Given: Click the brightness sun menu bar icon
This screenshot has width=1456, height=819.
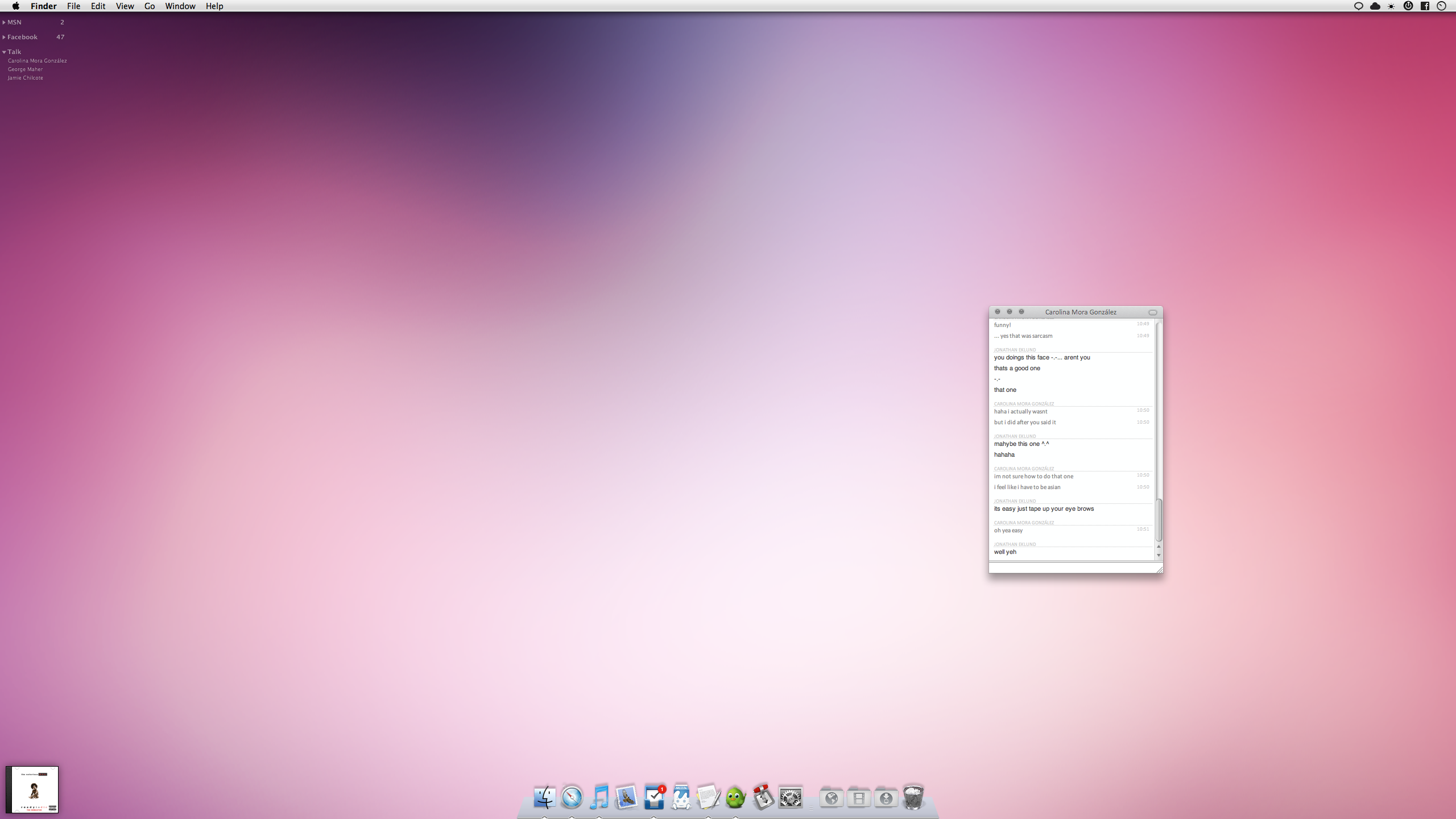Looking at the screenshot, I should 1391,6.
